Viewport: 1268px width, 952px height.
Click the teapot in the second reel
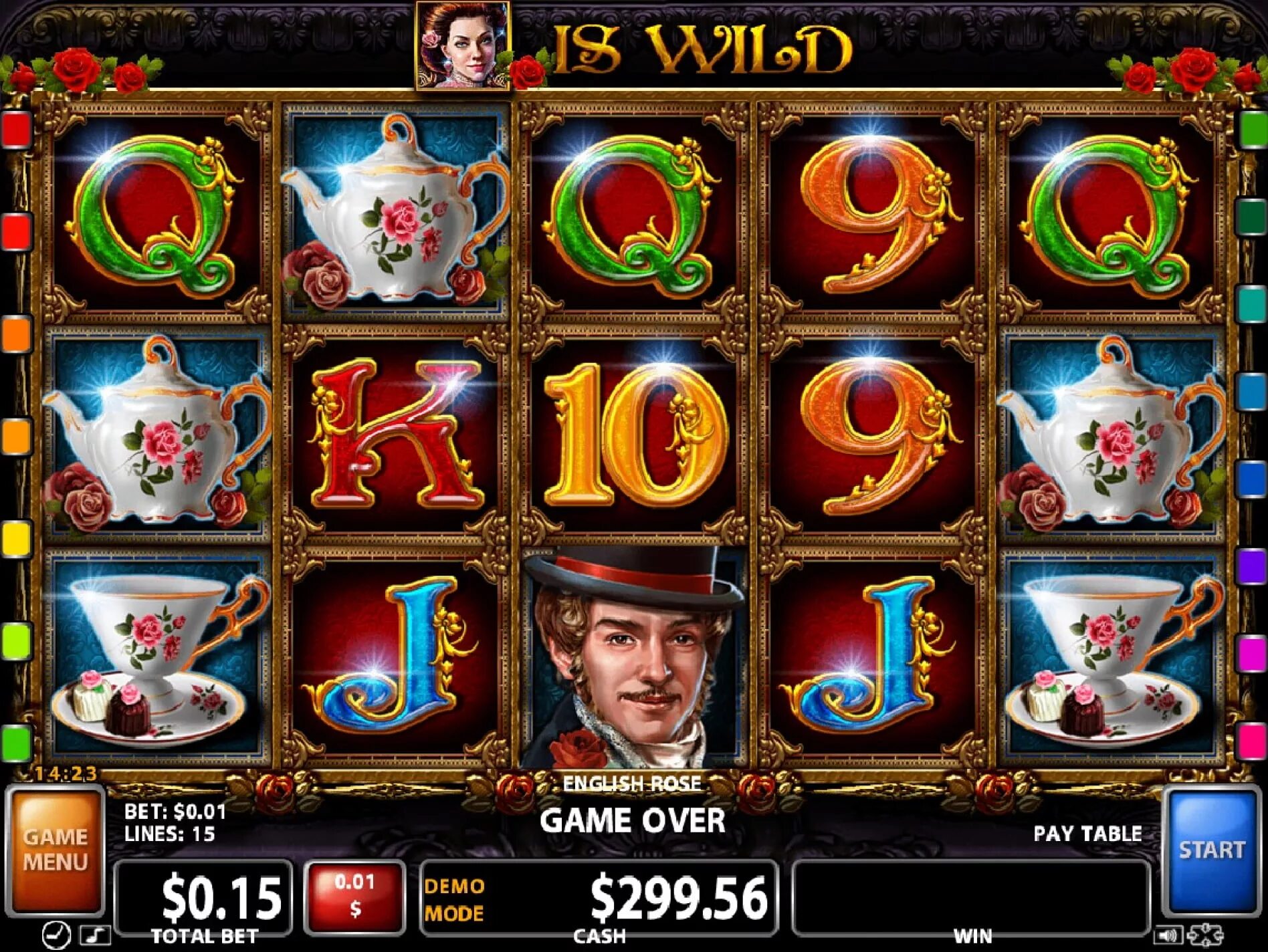click(395, 211)
